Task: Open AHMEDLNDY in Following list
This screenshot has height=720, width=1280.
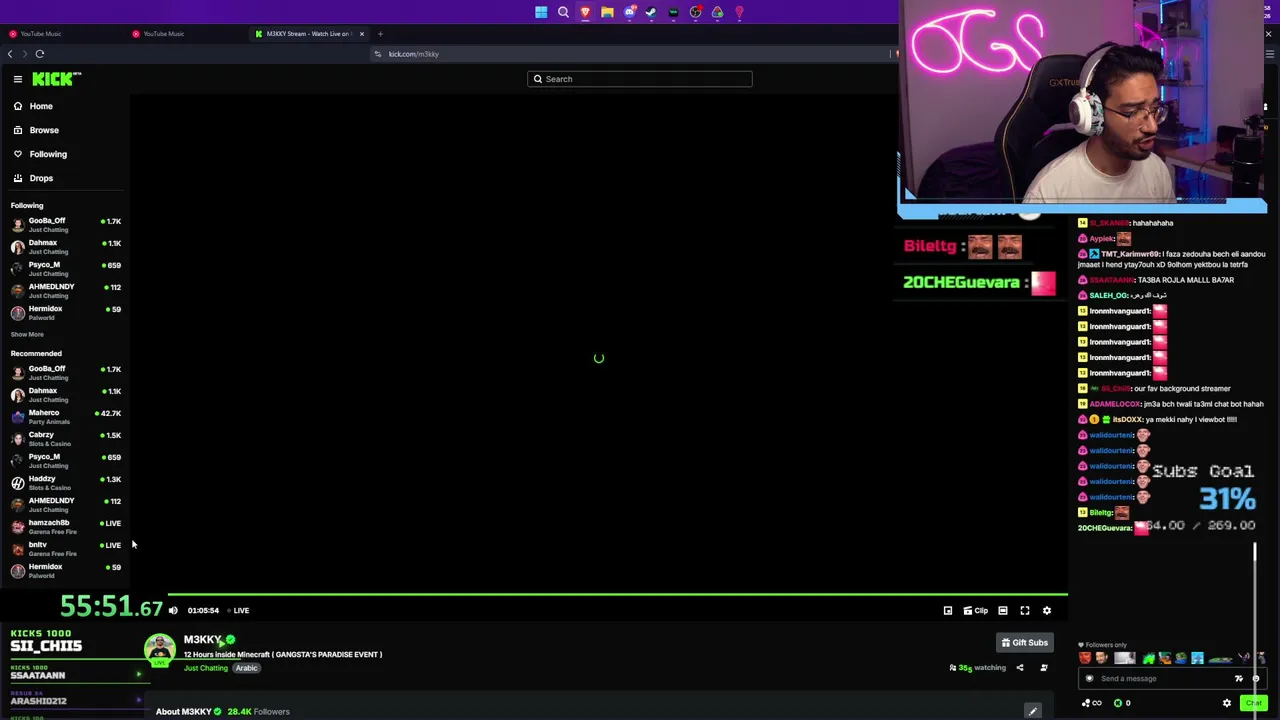Action: pos(65,291)
